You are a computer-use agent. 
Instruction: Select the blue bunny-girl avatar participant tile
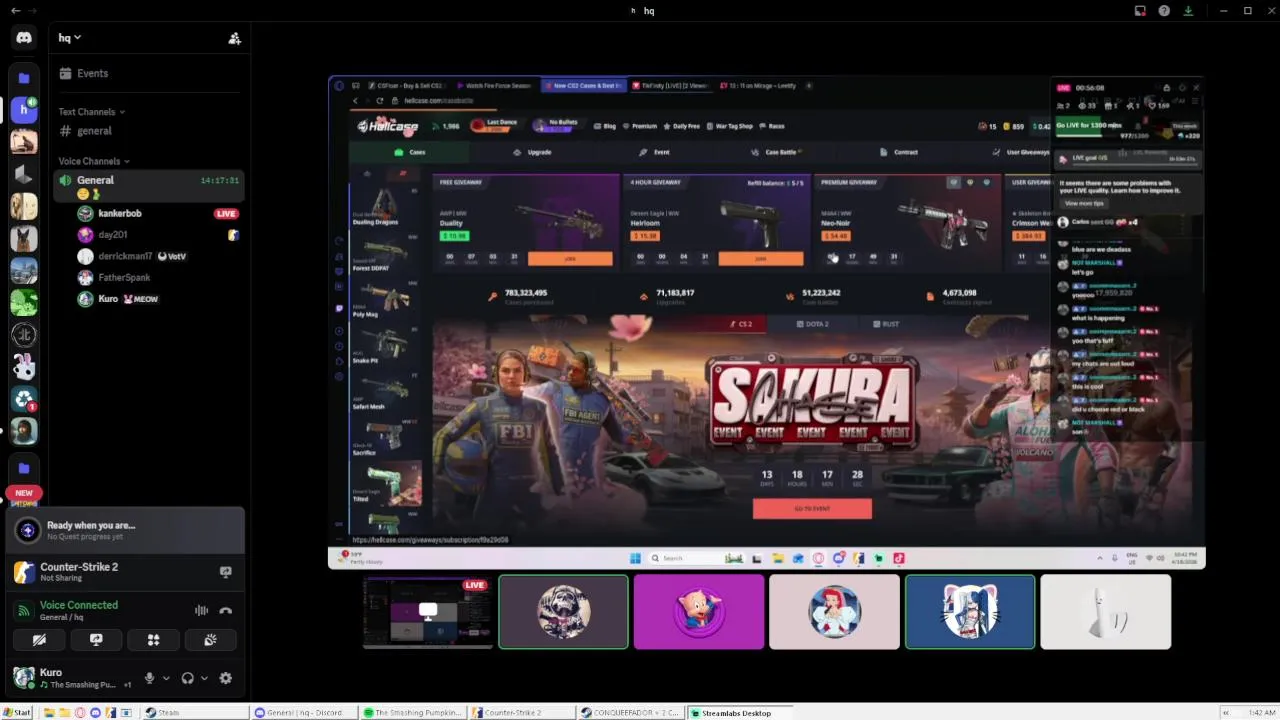point(970,612)
